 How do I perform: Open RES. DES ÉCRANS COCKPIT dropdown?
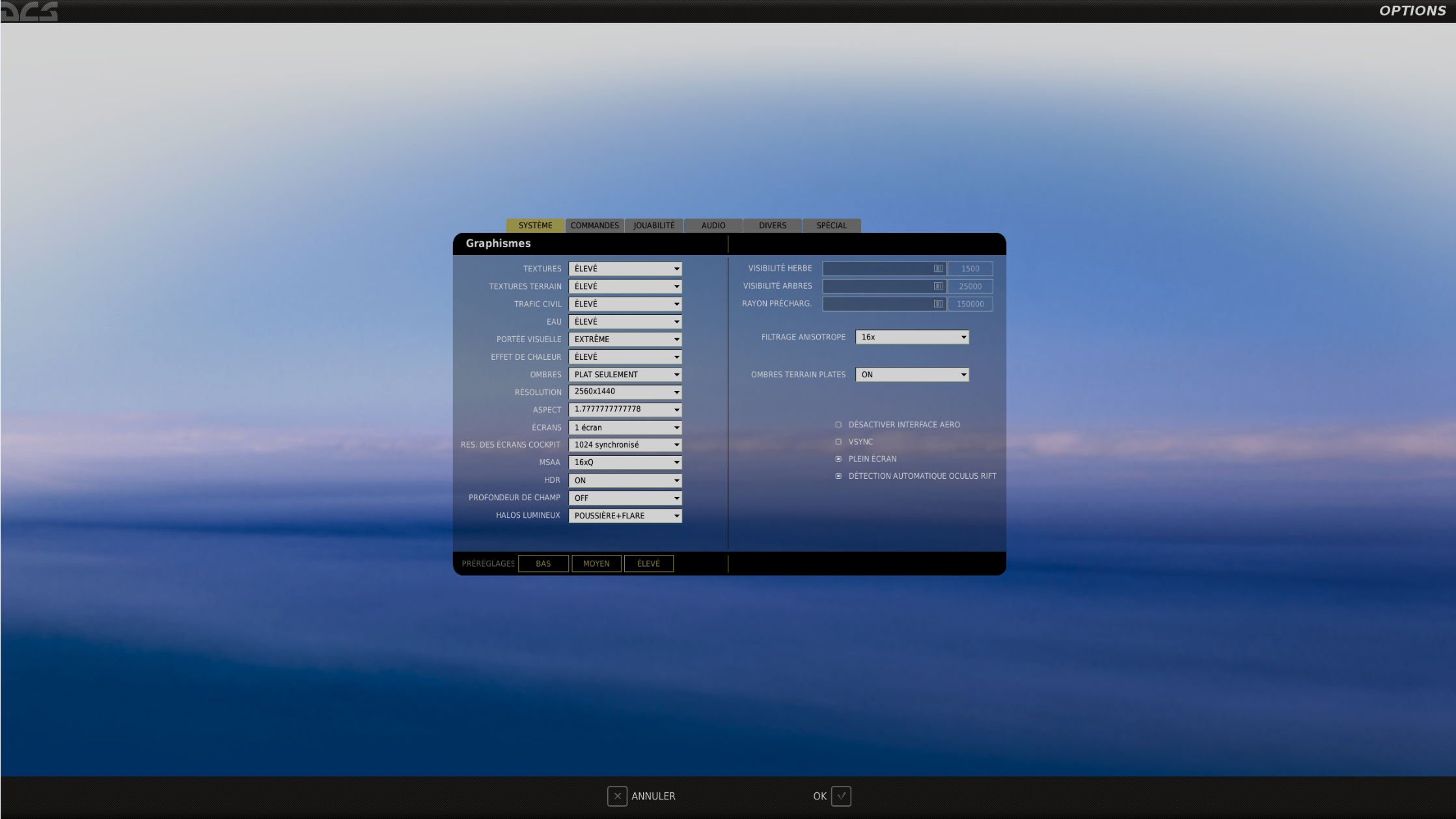(625, 445)
